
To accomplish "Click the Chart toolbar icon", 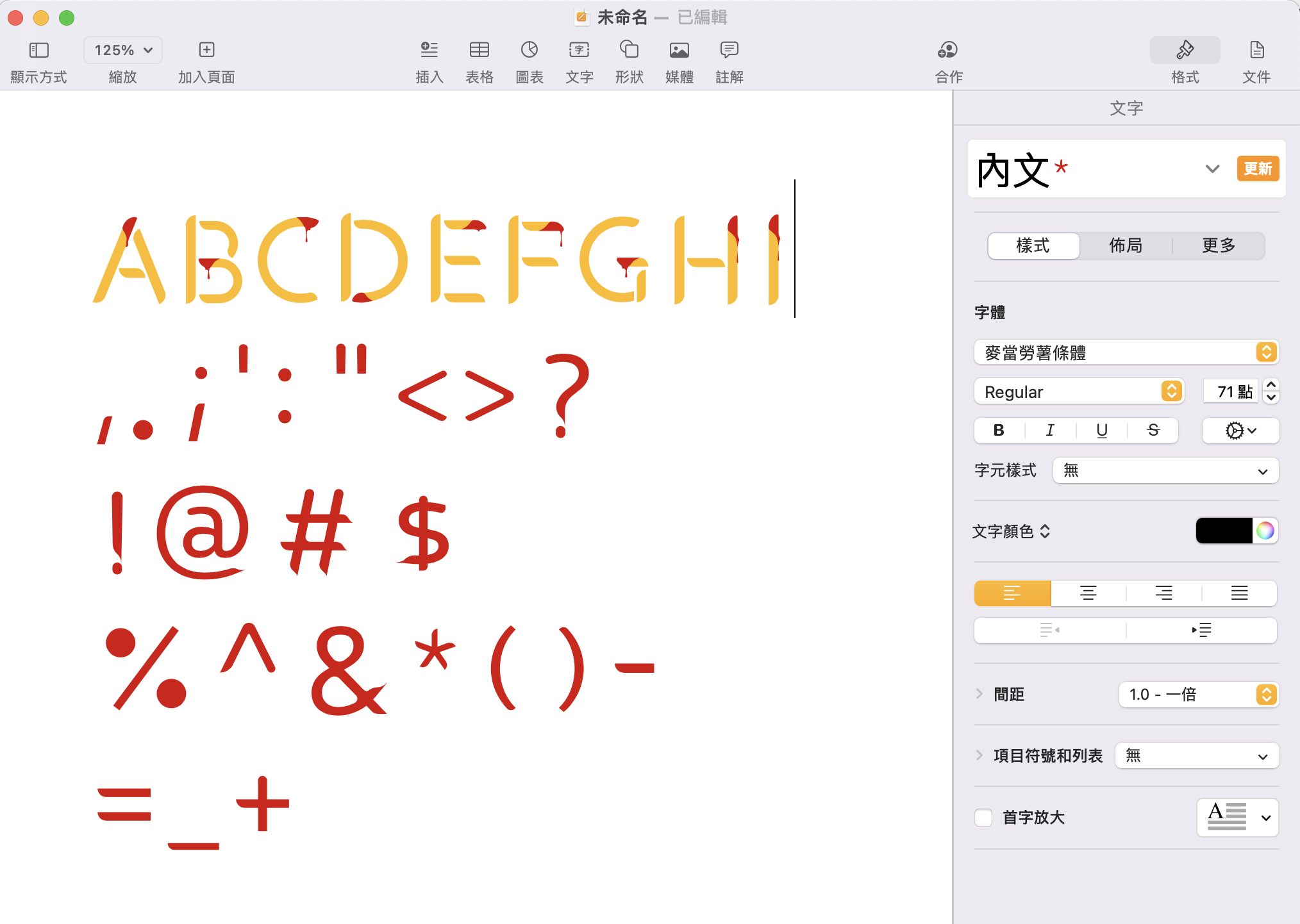I will pos(529,50).
